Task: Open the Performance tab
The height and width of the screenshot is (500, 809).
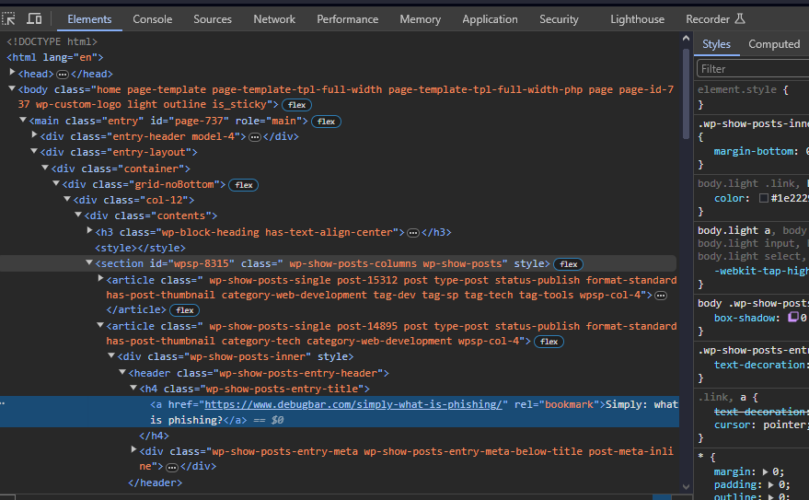Action: (347, 19)
